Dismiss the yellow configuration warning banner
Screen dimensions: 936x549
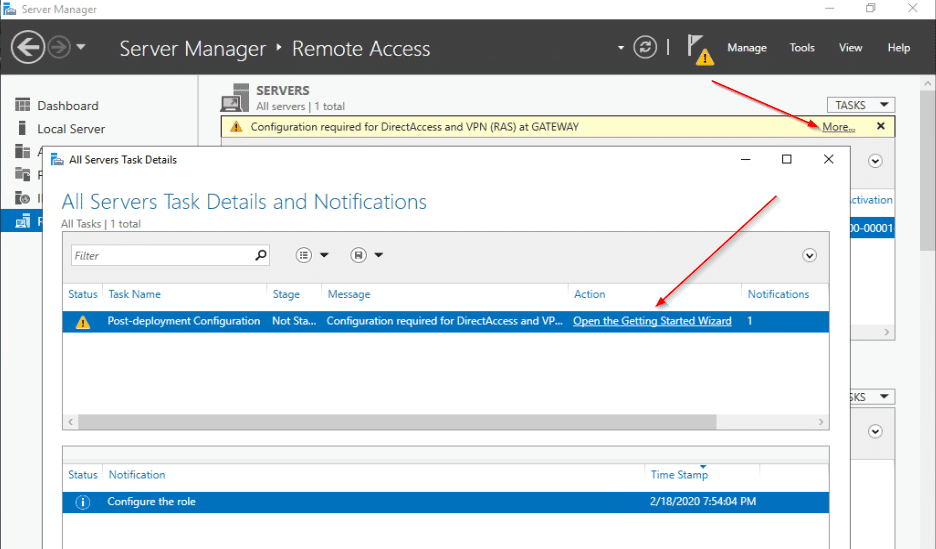click(x=880, y=126)
